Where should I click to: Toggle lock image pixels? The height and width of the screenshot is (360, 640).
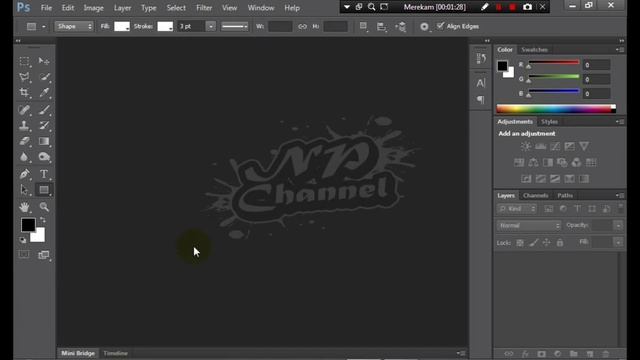click(x=533, y=243)
